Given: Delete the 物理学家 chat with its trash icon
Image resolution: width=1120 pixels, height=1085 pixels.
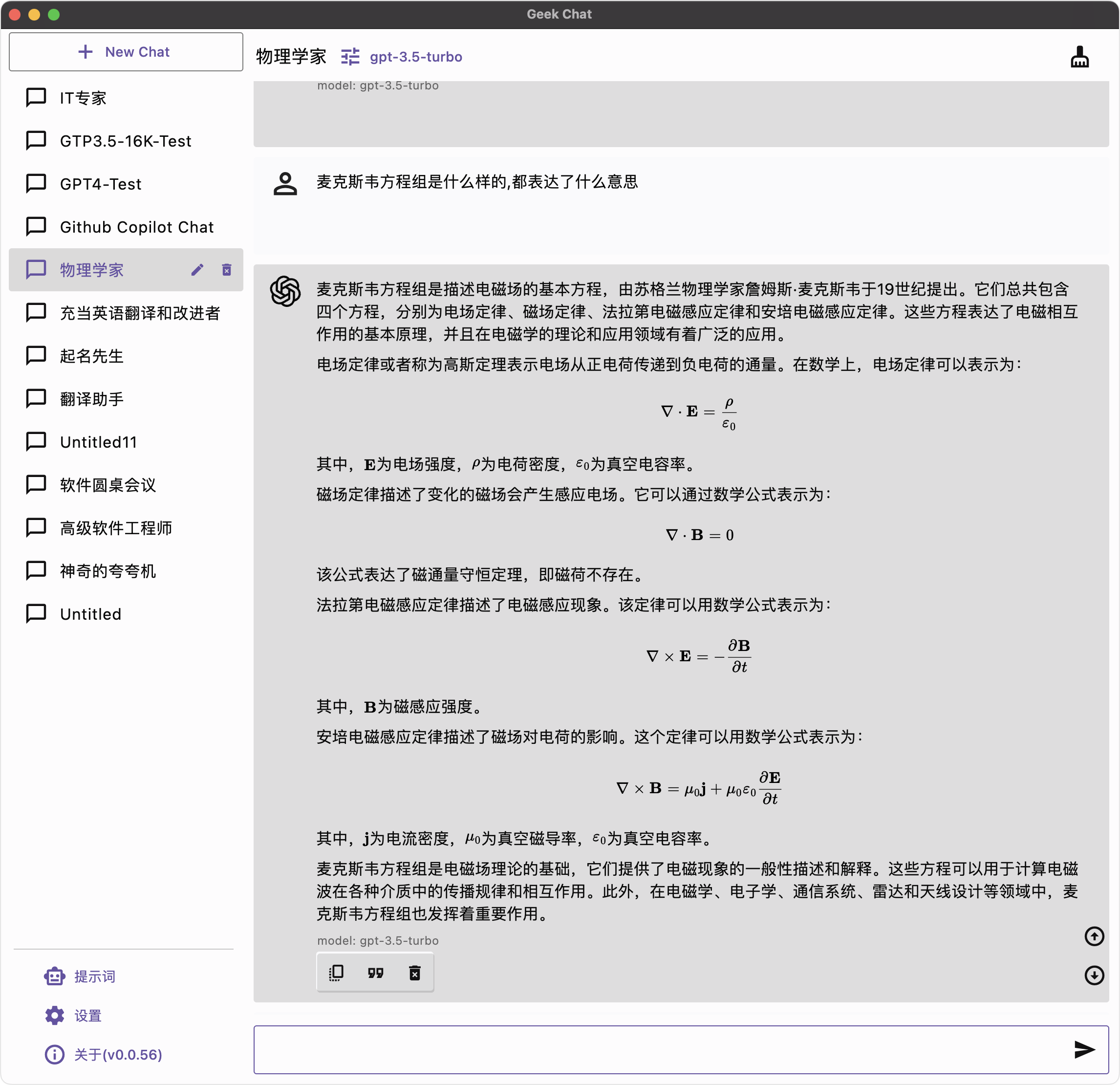Looking at the screenshot, I should click(226, 270).
